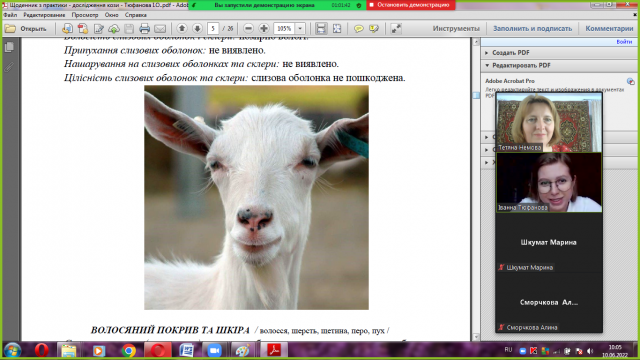Viewport: 640px width, 360px height.
Task: Go to previous page with up arrow
Action: click(x=182, y=28)
